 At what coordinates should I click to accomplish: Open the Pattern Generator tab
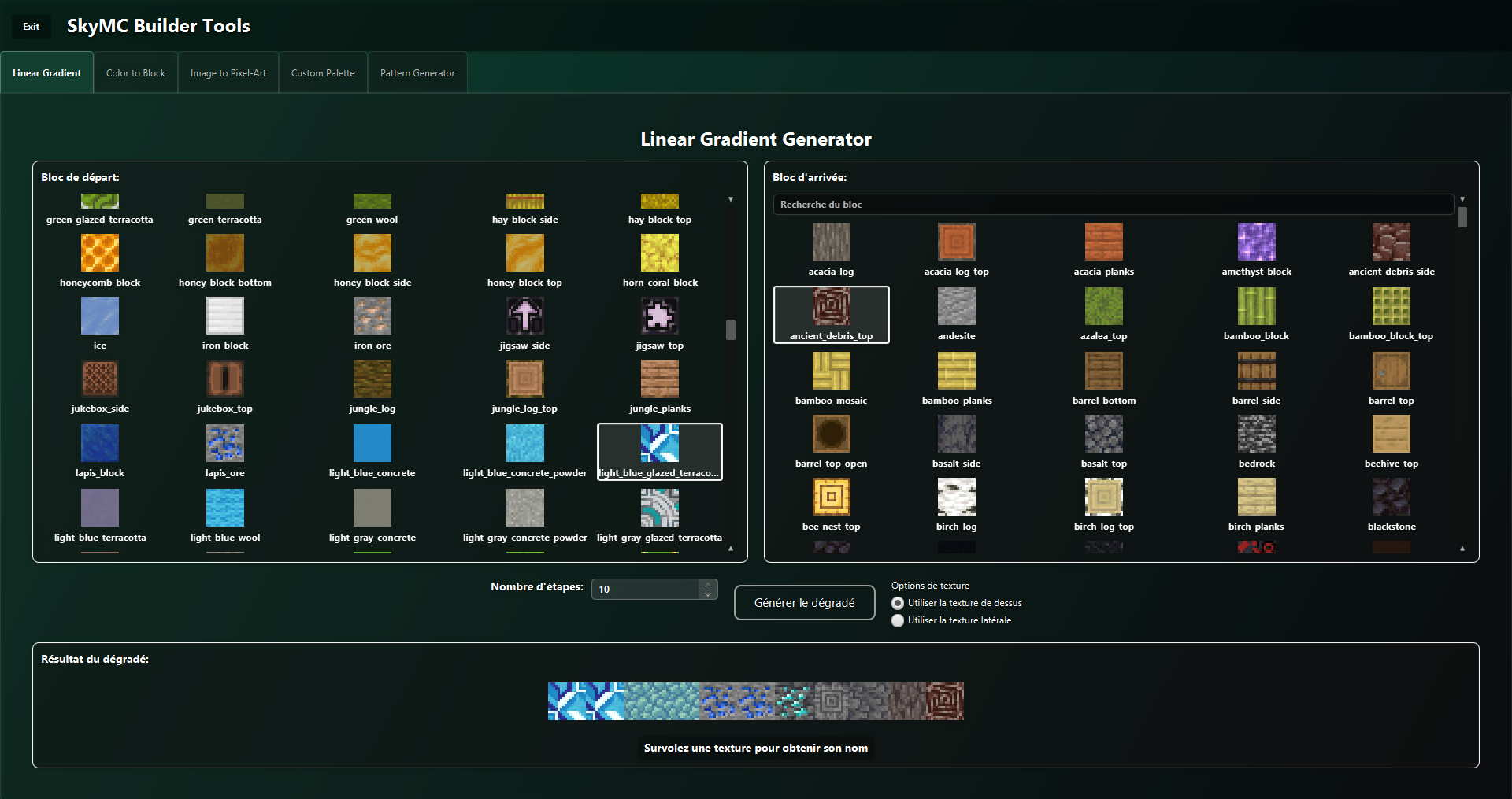(417, 73)
